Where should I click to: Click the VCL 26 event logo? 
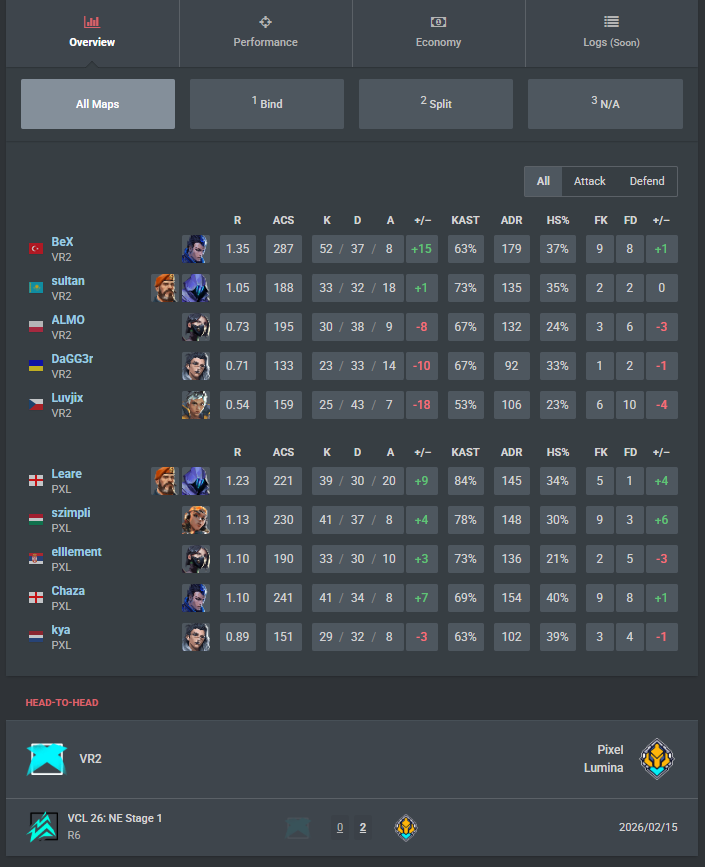[x=43, y=827]
